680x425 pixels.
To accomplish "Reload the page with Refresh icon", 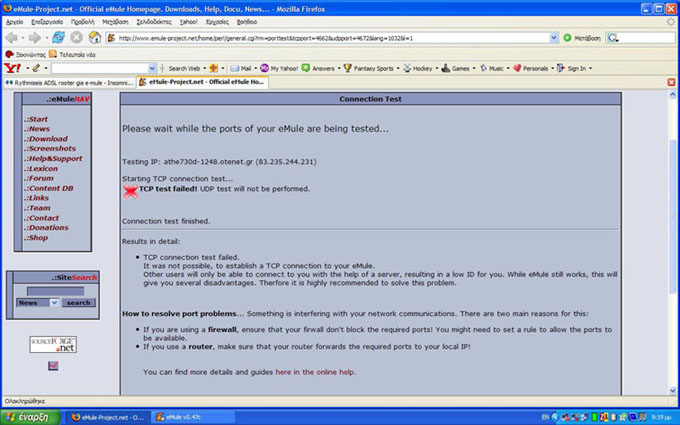I will pos(58,38).
